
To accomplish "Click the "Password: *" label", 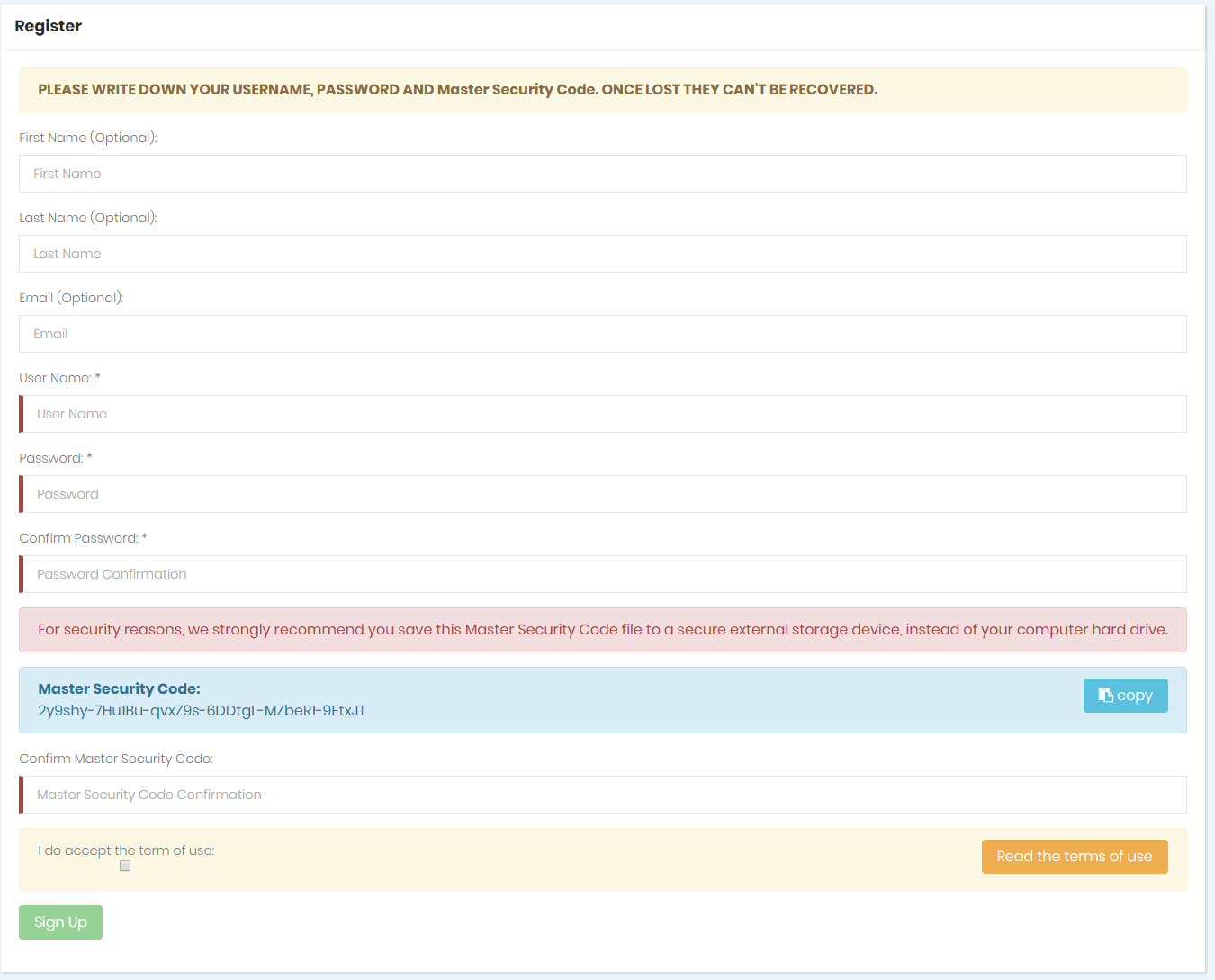I will [56, 458].
